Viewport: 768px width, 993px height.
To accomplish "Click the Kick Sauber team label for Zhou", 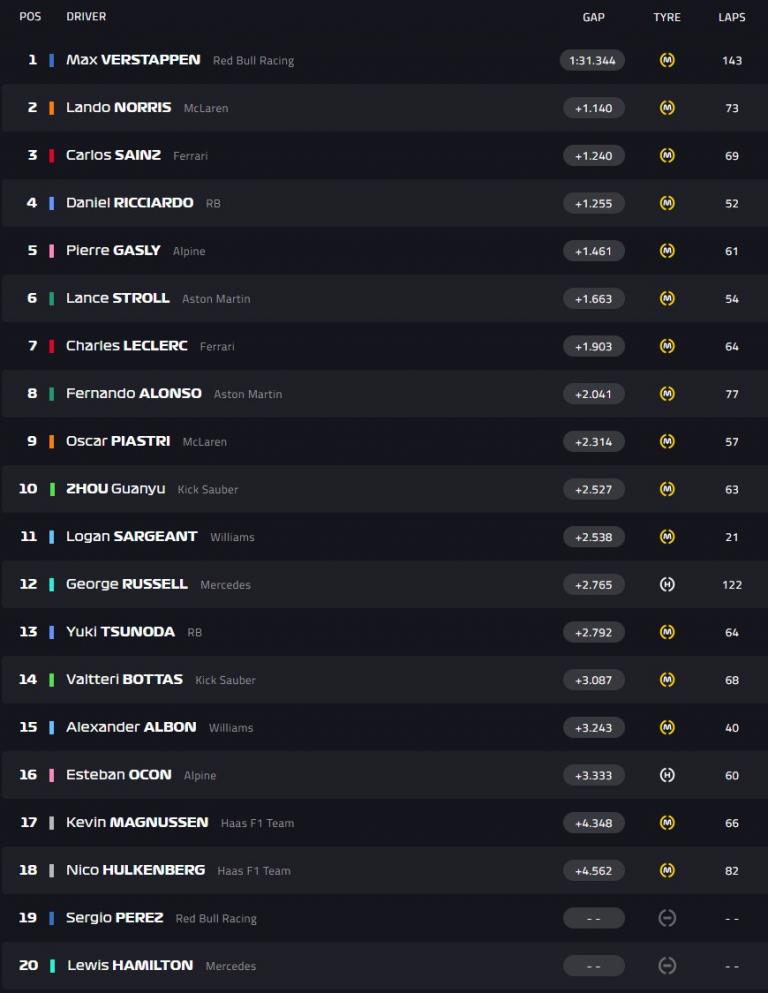I will point(208,490).
